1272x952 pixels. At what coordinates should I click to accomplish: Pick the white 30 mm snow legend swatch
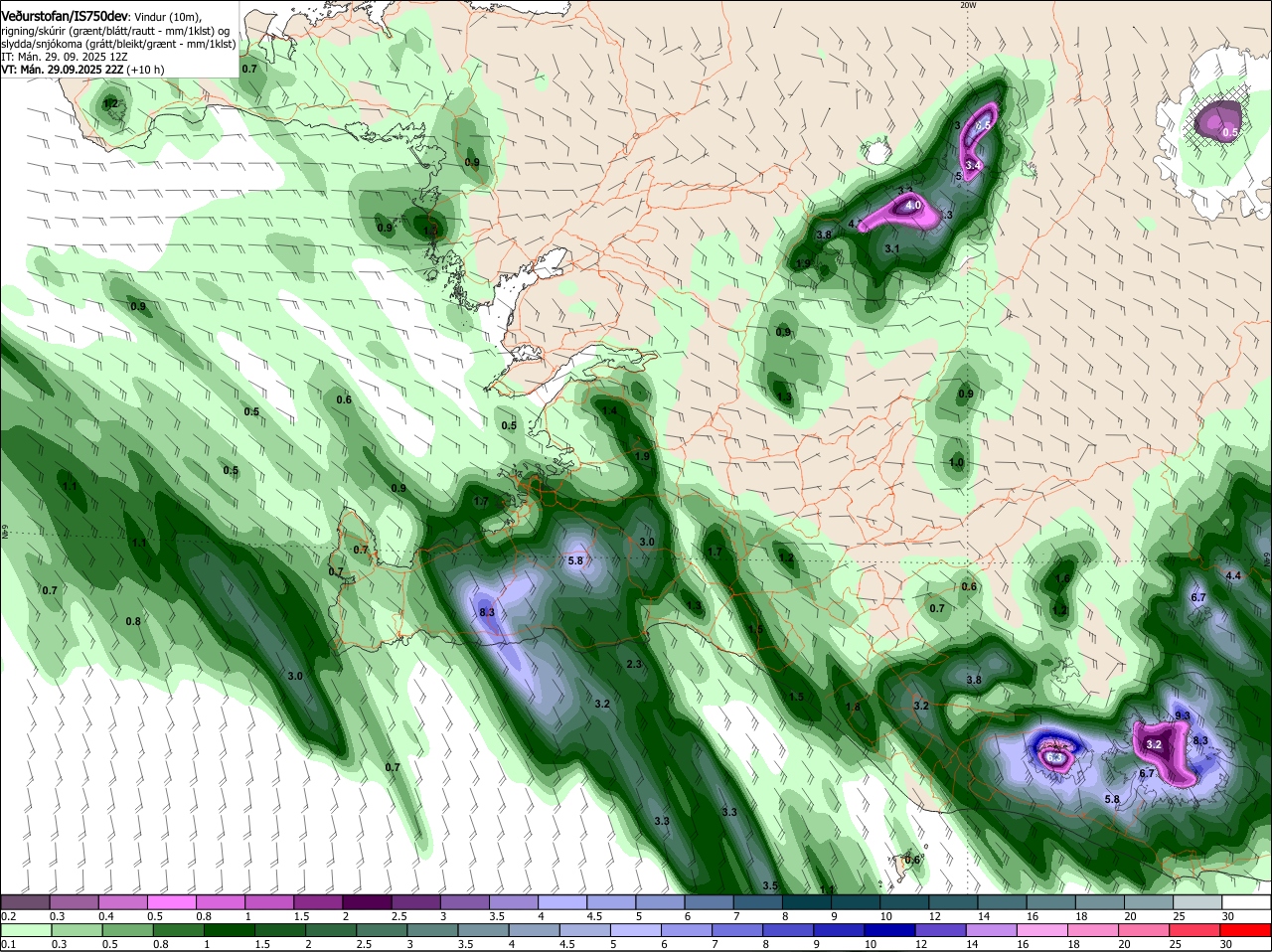pyautogui.click(x=1245, y=902)
